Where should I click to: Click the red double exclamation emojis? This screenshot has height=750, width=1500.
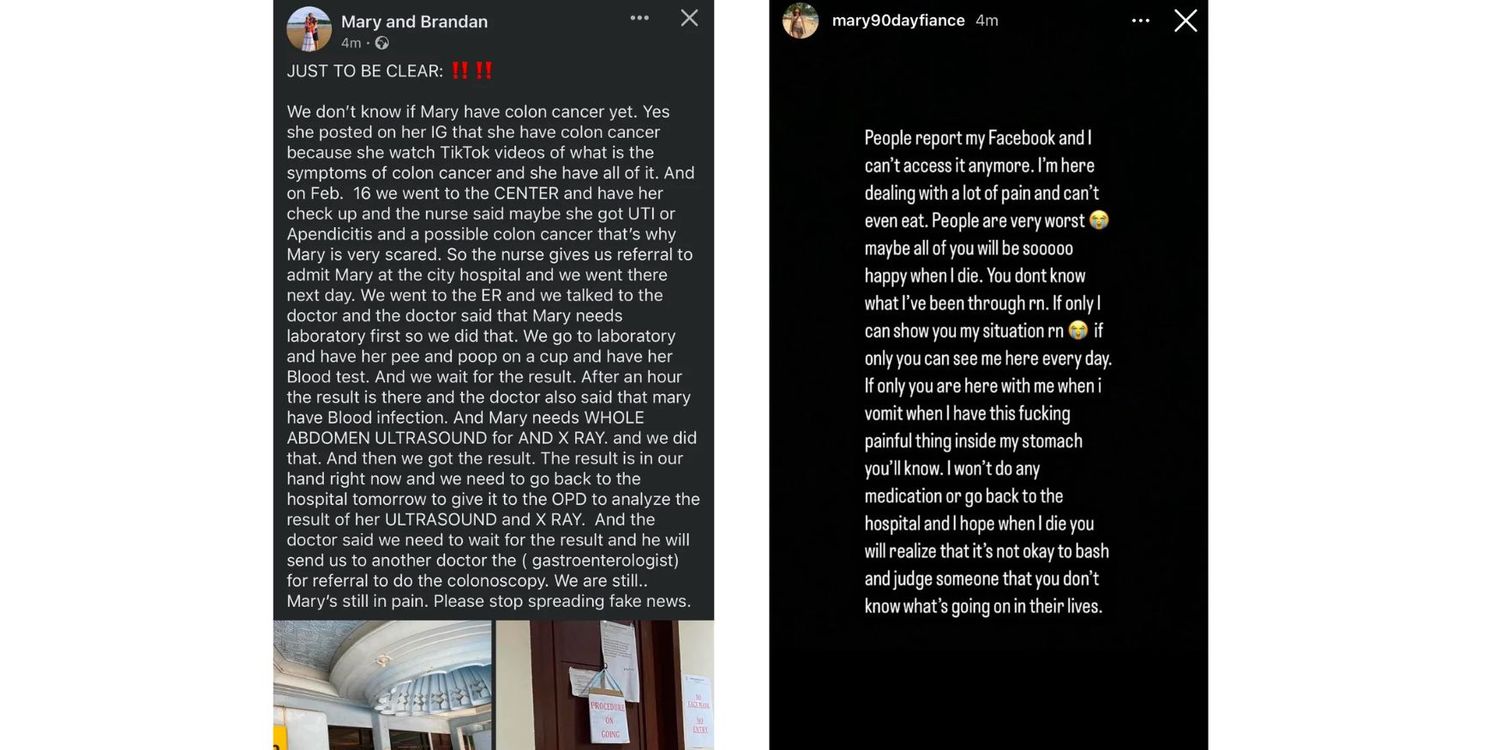471,70
